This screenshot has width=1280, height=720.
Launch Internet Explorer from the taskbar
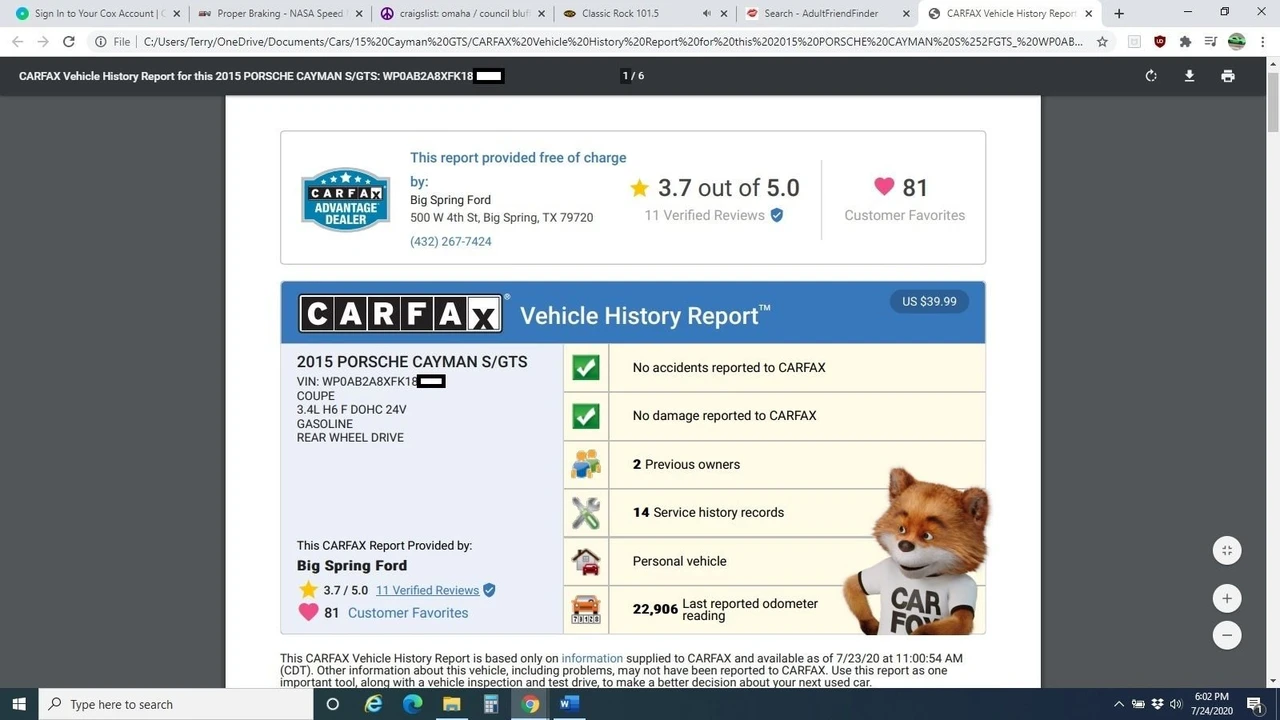pyautogui.click(x=373, y=704)
